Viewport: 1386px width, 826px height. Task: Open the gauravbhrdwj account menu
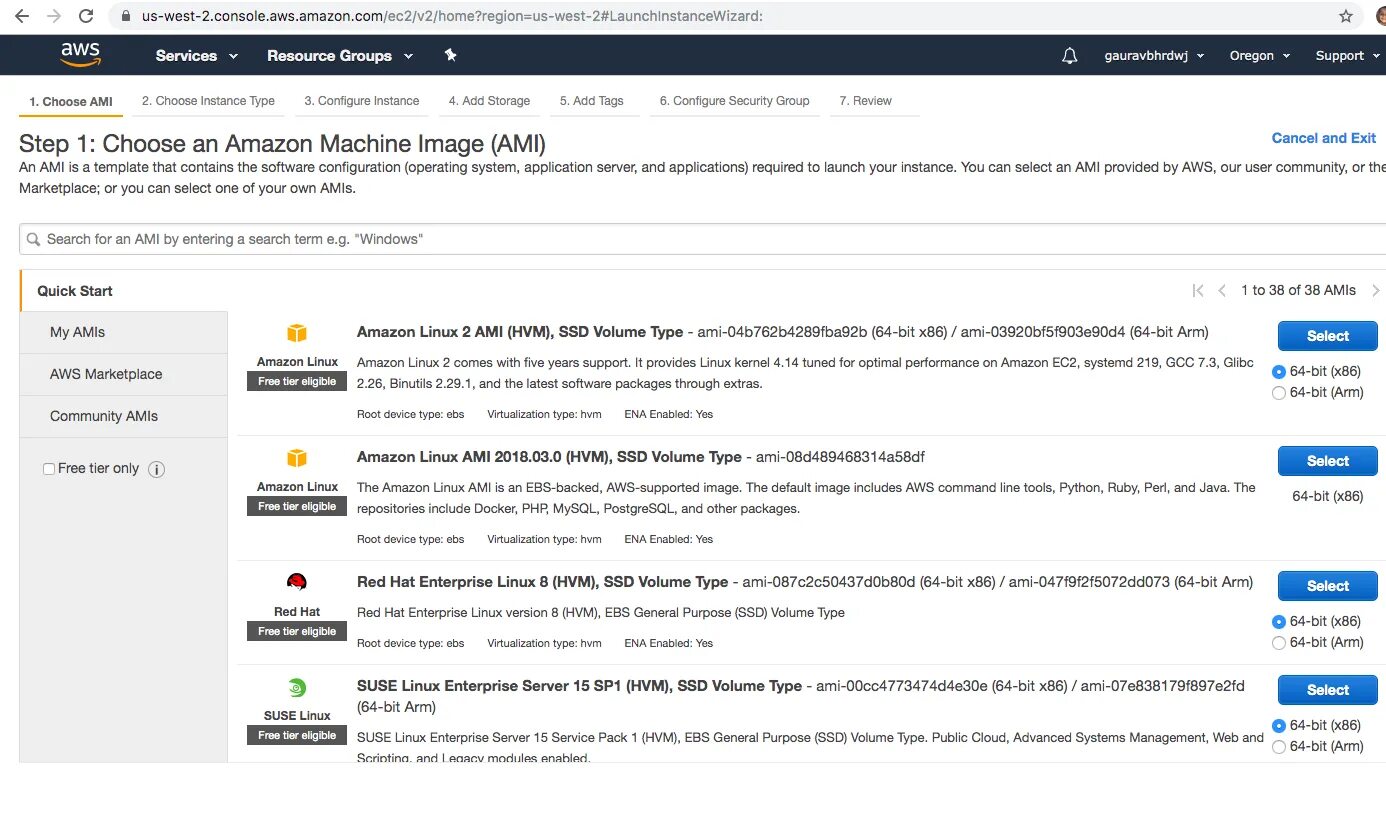tap(1154, 56)
